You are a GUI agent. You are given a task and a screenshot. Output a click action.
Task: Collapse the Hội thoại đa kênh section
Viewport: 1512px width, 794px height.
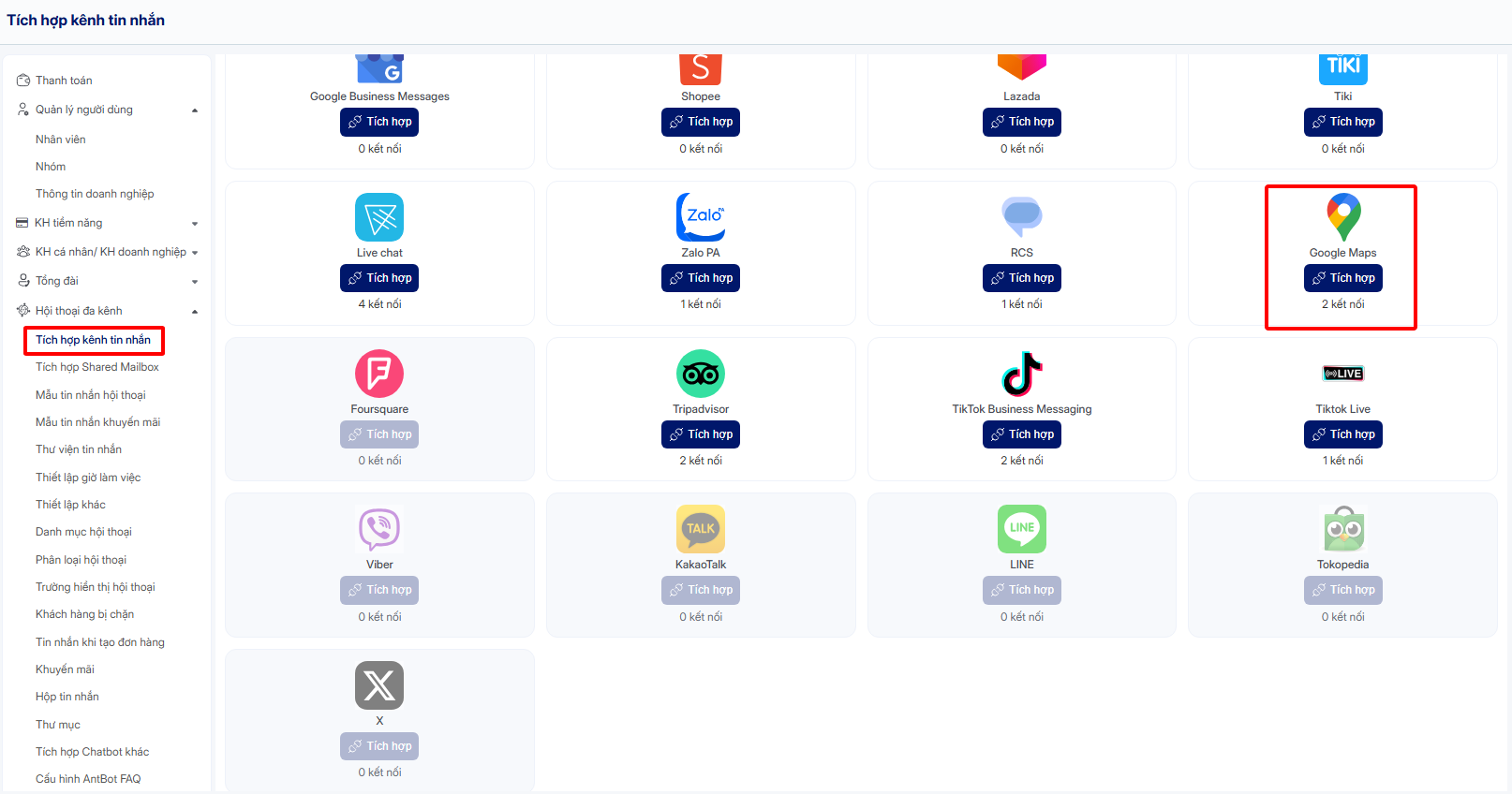pyautogui.click(x=195, y=312)
